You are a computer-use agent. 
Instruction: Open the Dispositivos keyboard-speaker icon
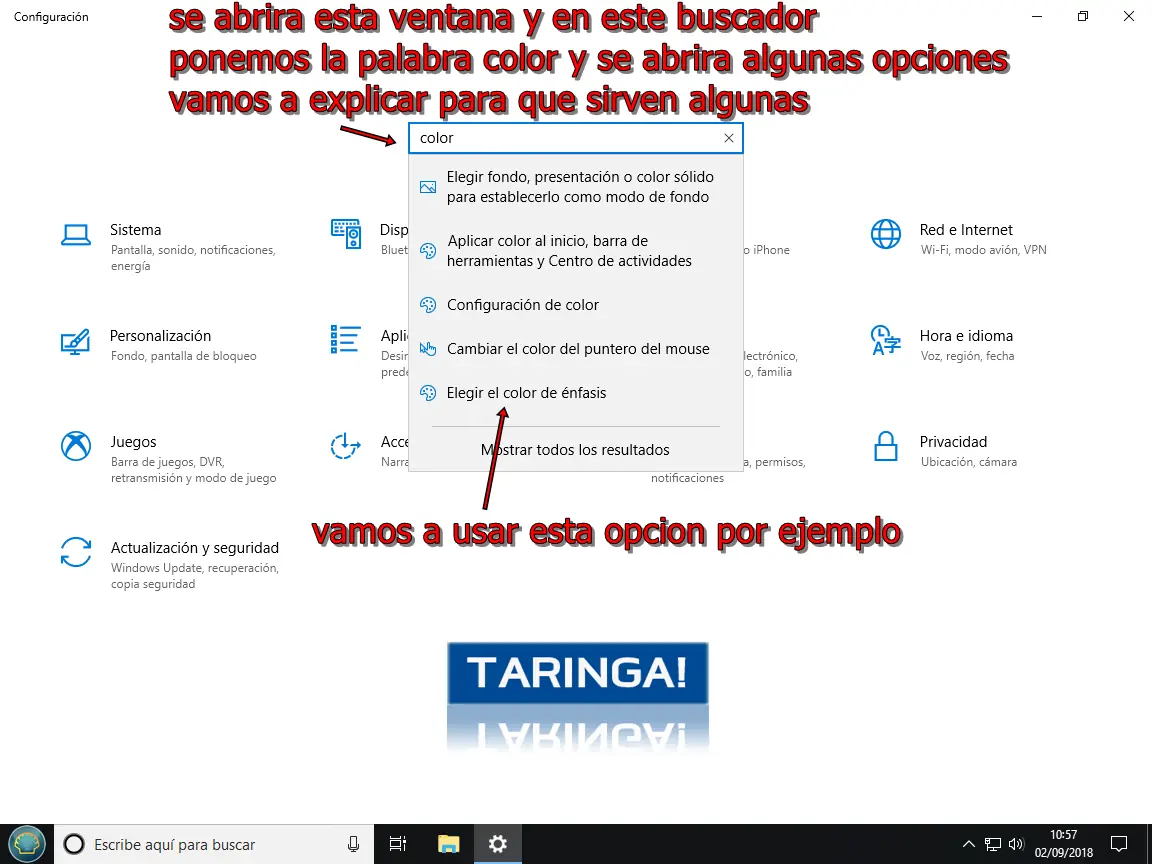point(345,234)
